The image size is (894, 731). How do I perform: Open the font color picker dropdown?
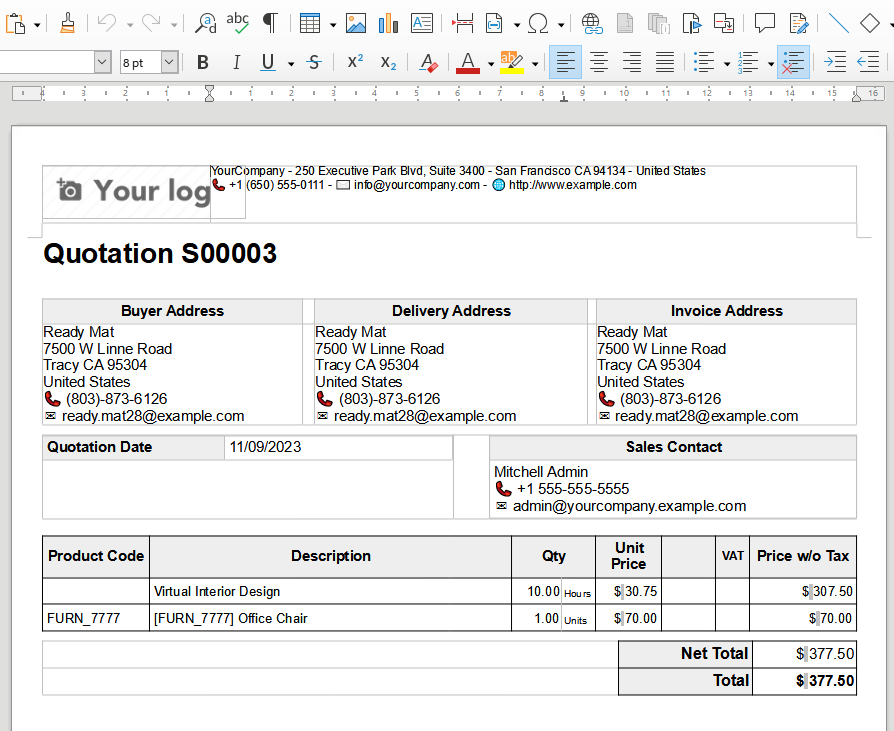pos(490,63)
